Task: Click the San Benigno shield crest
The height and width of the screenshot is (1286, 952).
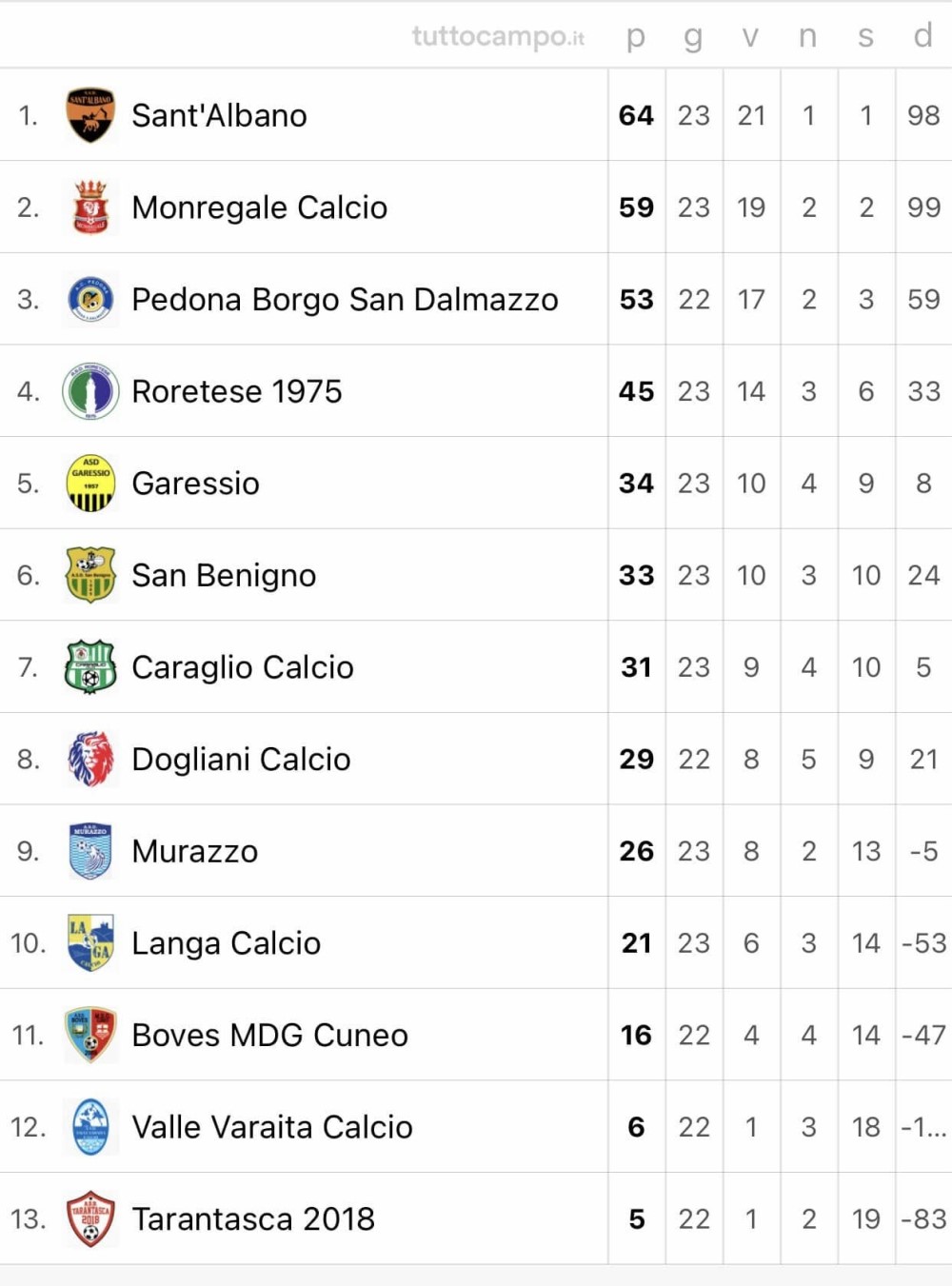Action: point(90,575)
